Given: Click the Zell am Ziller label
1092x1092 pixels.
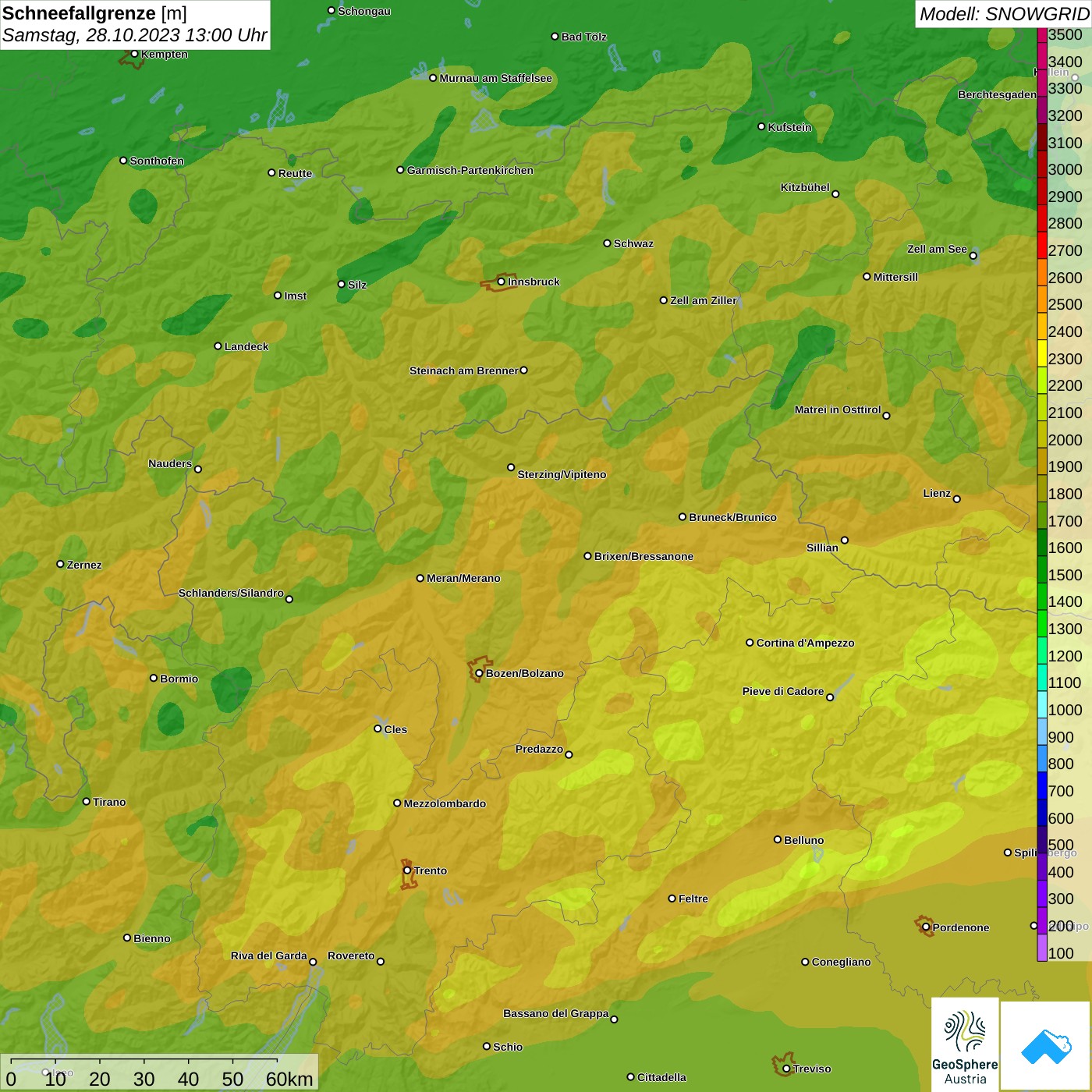Looking at the screenshot, I should coord(703,300).
